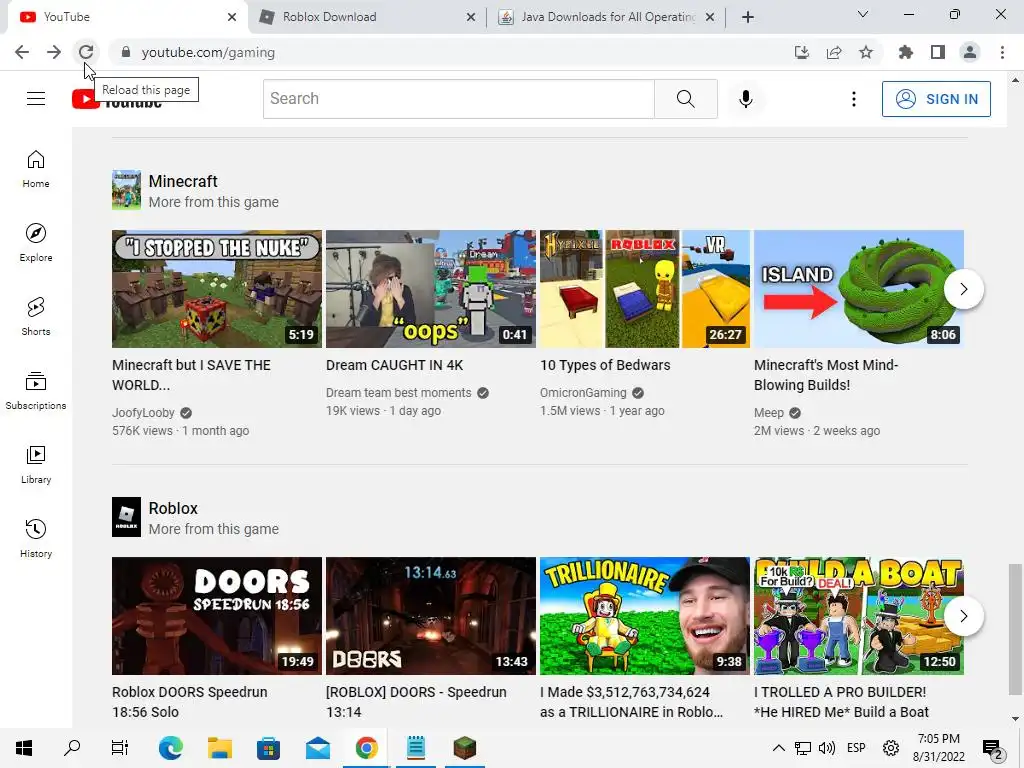The height and width of the screenshot is (768, 1024).
Task: Switch to the Roblox Download tab
Action: (366, 17)
